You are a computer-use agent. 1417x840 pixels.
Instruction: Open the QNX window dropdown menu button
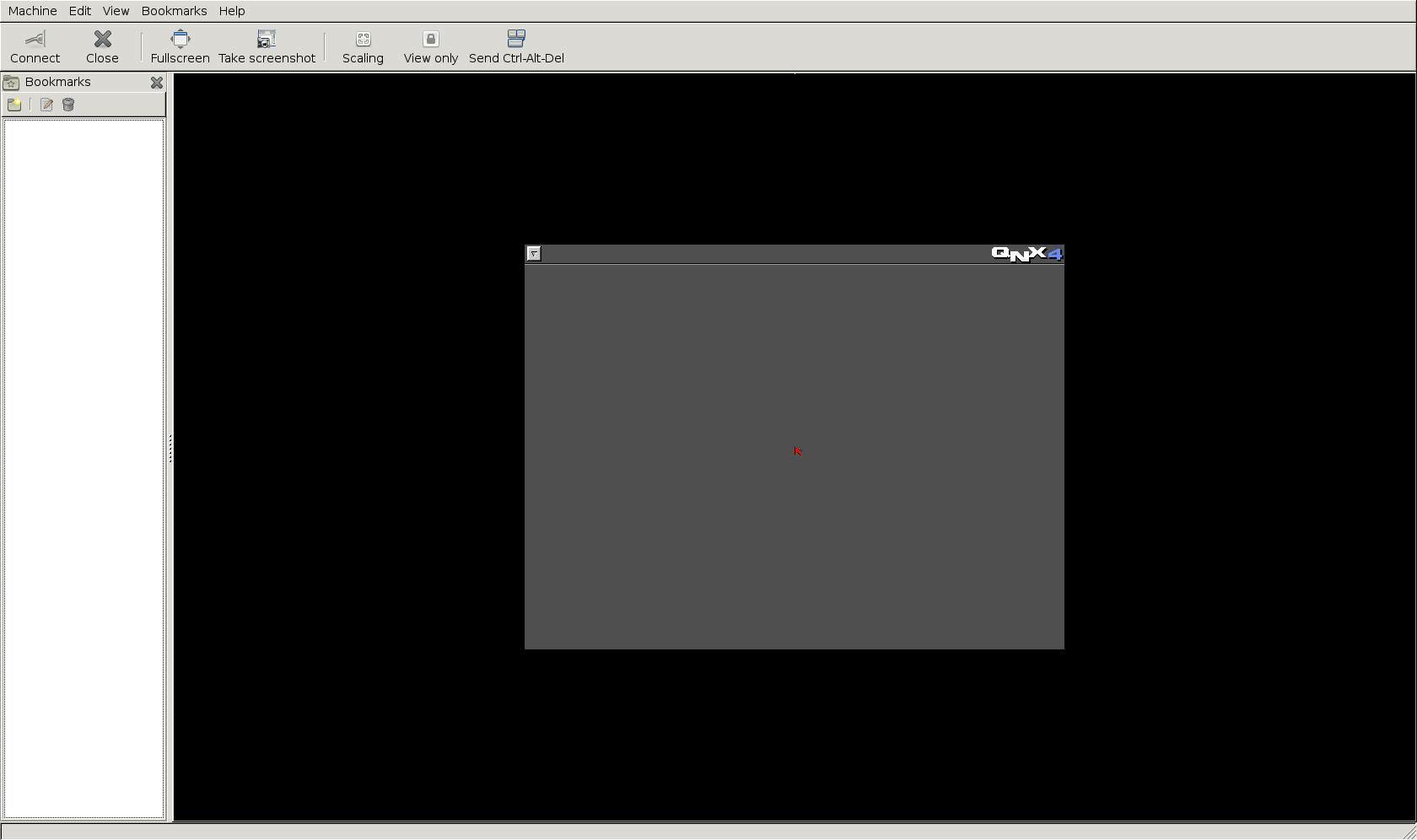pyautogui.click(x=534, y=254)
